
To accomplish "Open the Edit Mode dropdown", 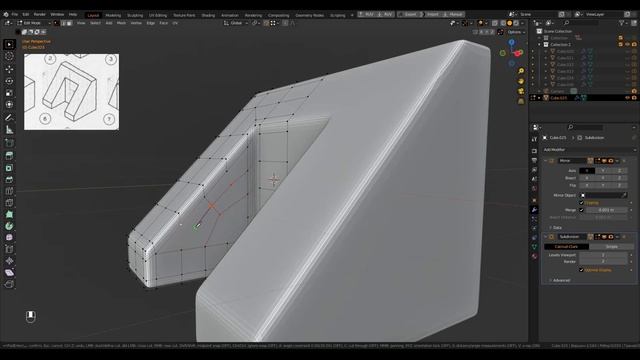I will (x=34, y=23).
